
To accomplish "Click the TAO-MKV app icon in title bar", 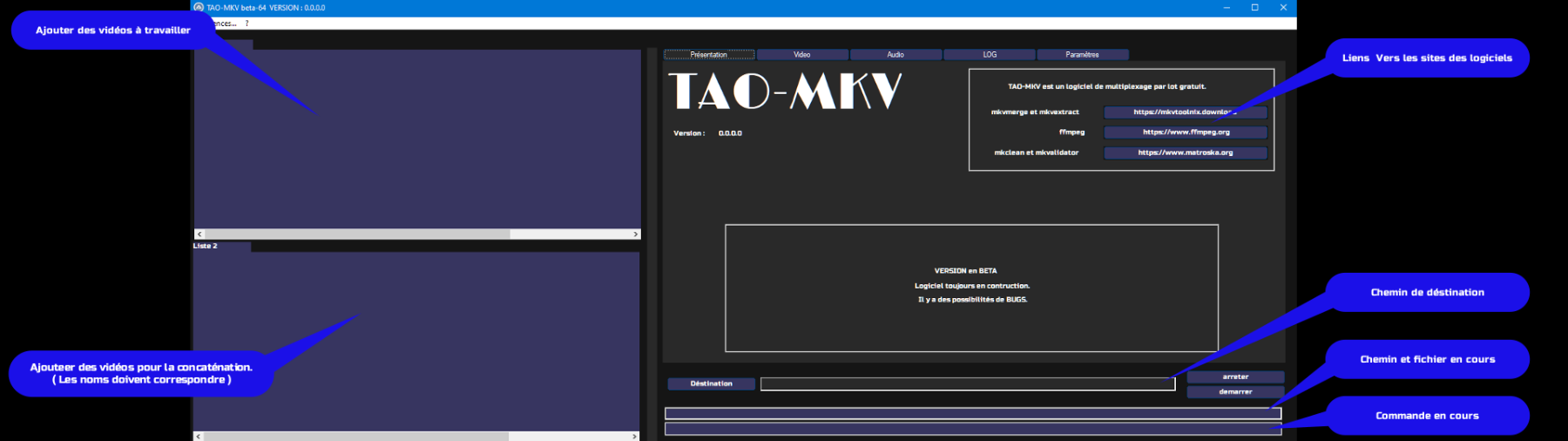I will 199,7.
